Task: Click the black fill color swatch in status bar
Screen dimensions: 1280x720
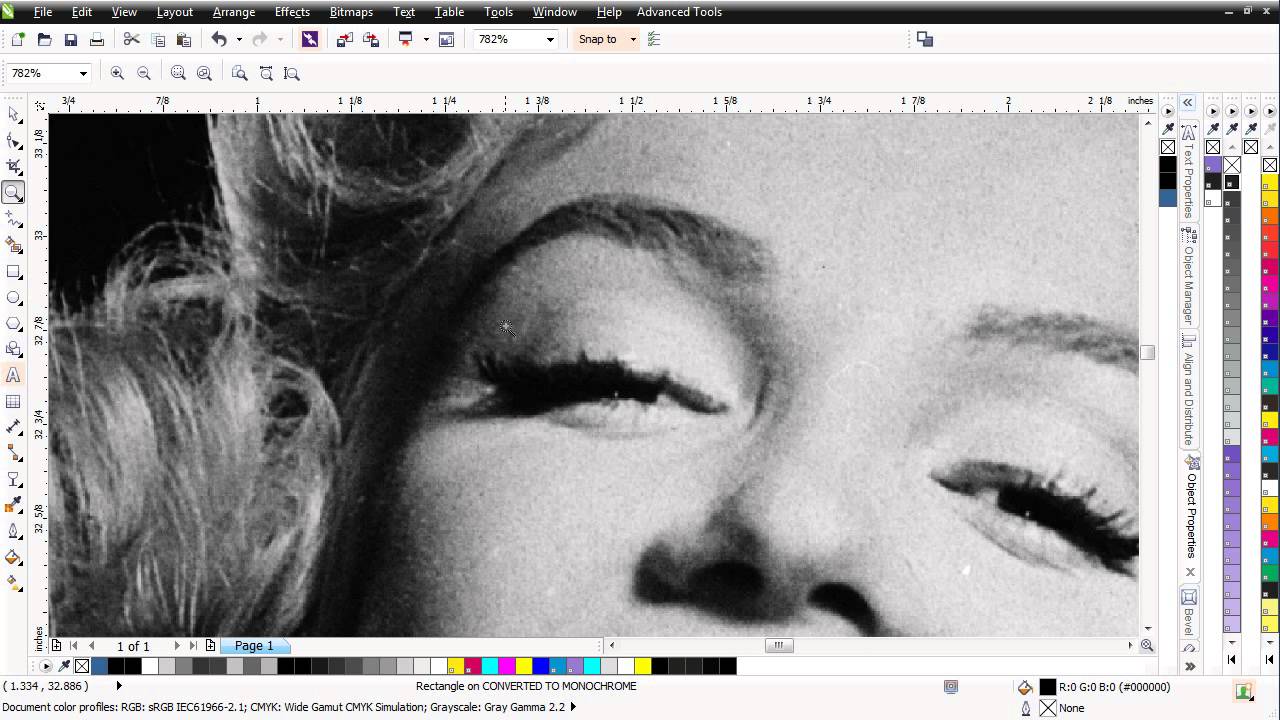Action: tap(1047, 687)
